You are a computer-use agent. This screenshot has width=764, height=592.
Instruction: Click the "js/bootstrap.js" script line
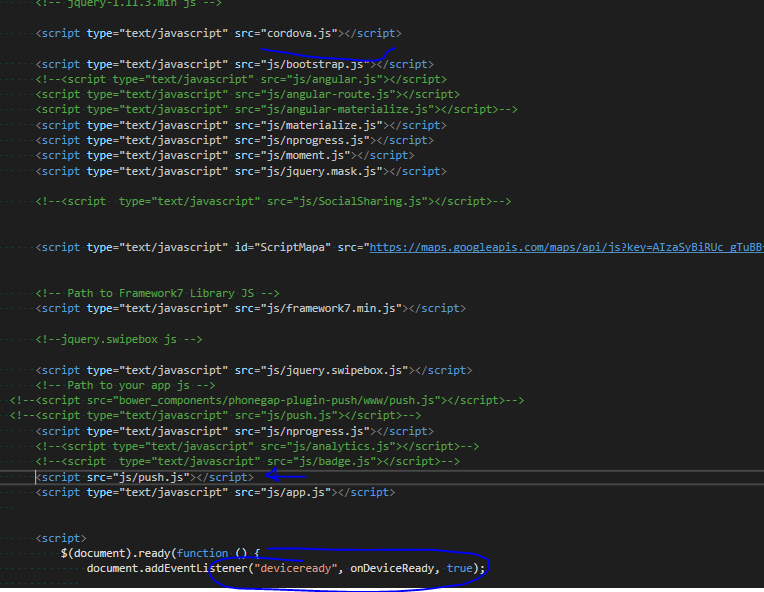pyautogui.click(x=234, y=64)
